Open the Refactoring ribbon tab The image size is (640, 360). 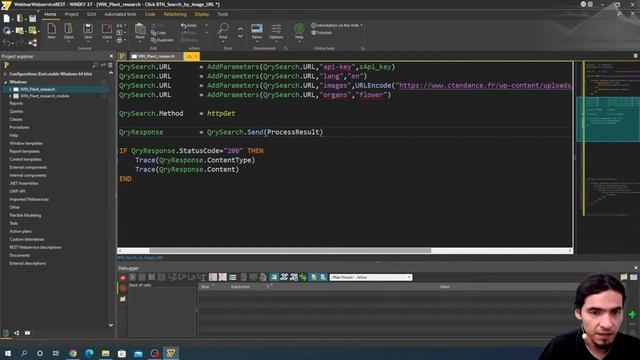click(x=175, y=14)
